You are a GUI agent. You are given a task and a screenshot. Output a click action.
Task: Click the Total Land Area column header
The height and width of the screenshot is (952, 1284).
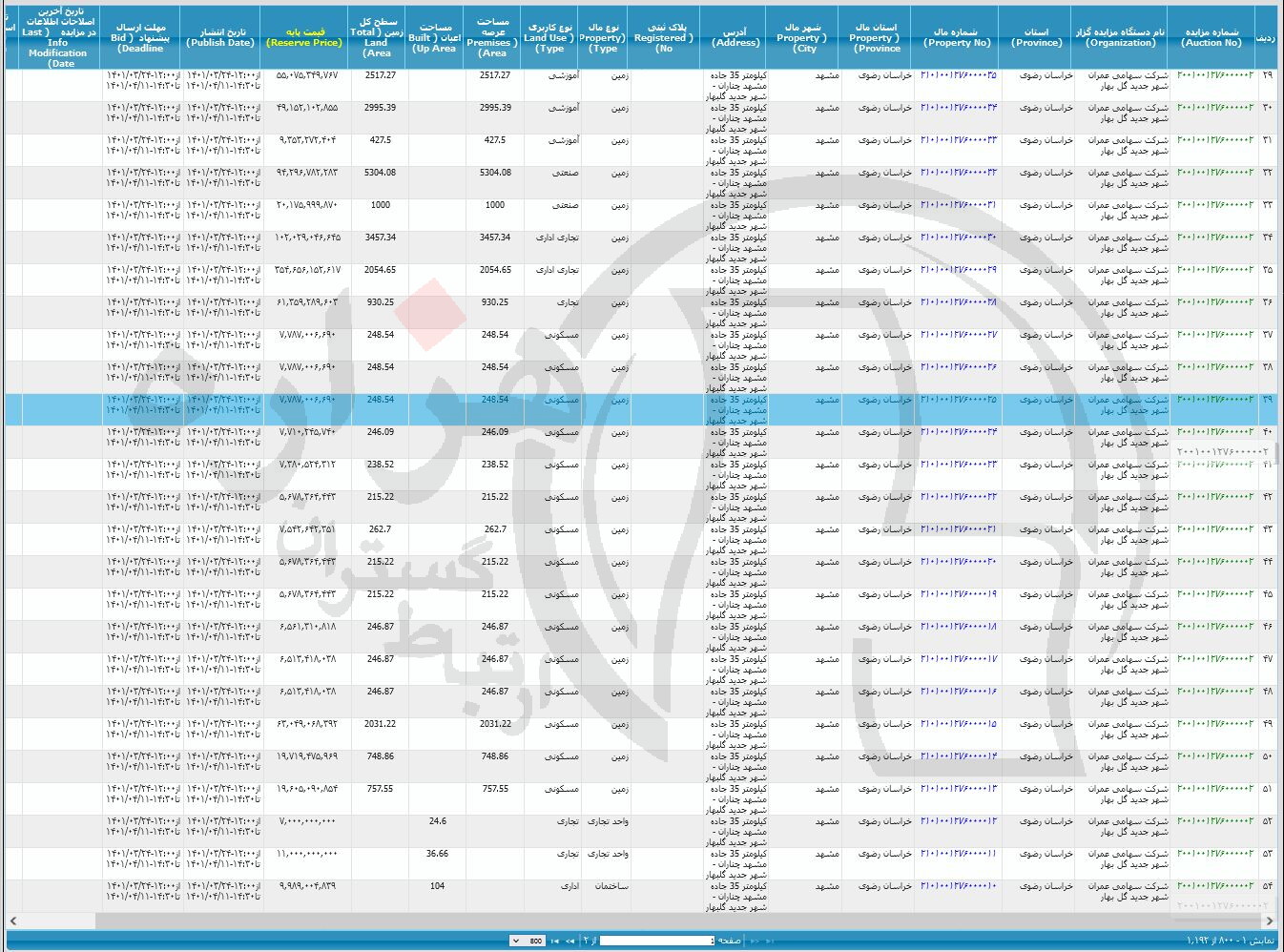click(x=377, y=37)
